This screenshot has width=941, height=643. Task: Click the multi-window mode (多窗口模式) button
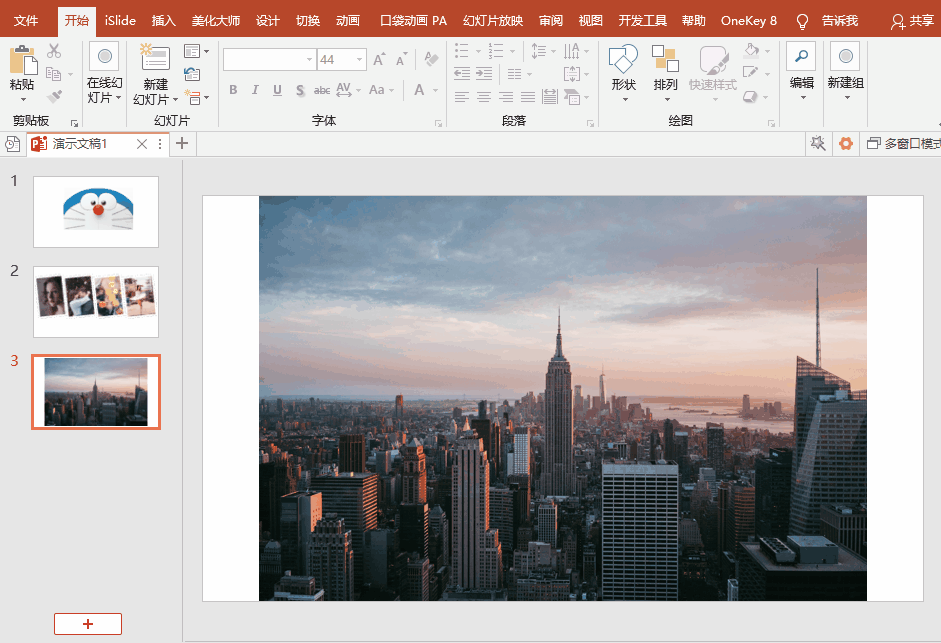[903, 143]
